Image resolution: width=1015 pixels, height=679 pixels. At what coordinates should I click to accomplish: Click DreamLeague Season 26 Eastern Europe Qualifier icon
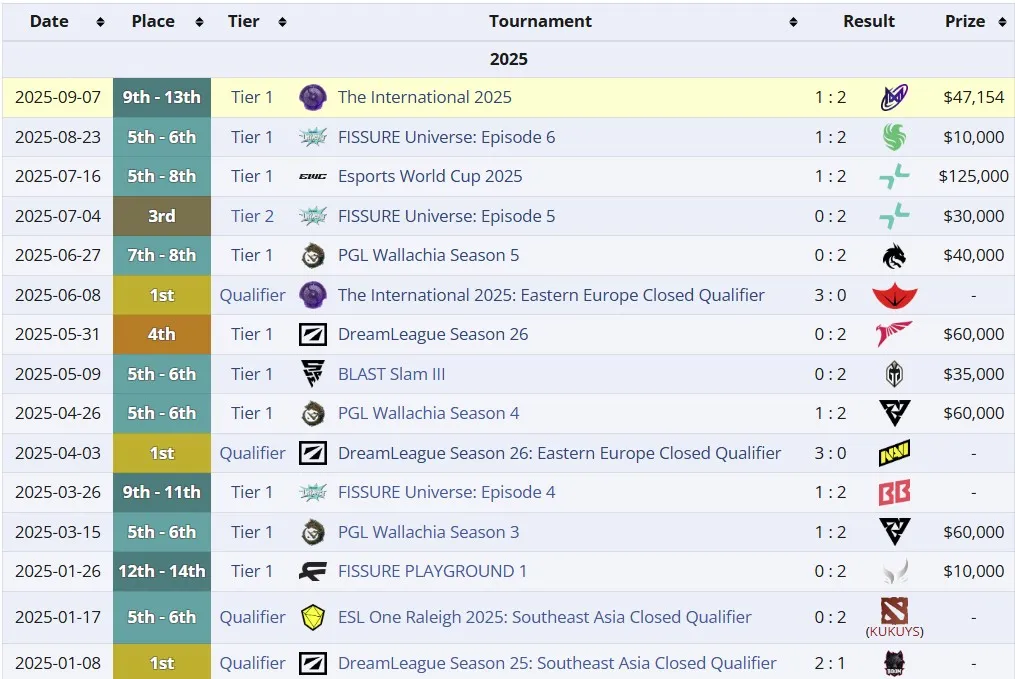313,453
